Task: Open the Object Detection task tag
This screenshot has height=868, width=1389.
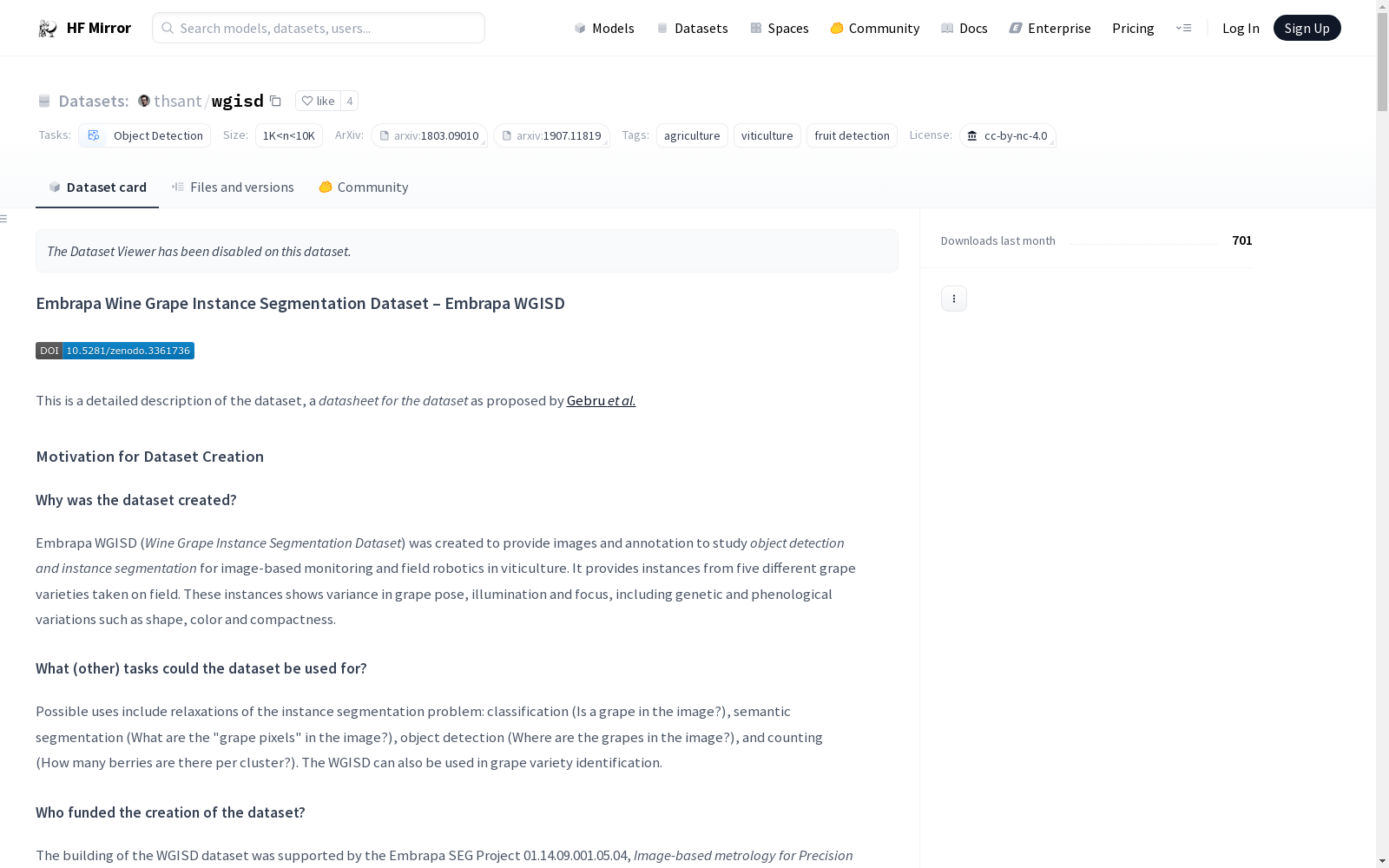Action: point(145,135)
